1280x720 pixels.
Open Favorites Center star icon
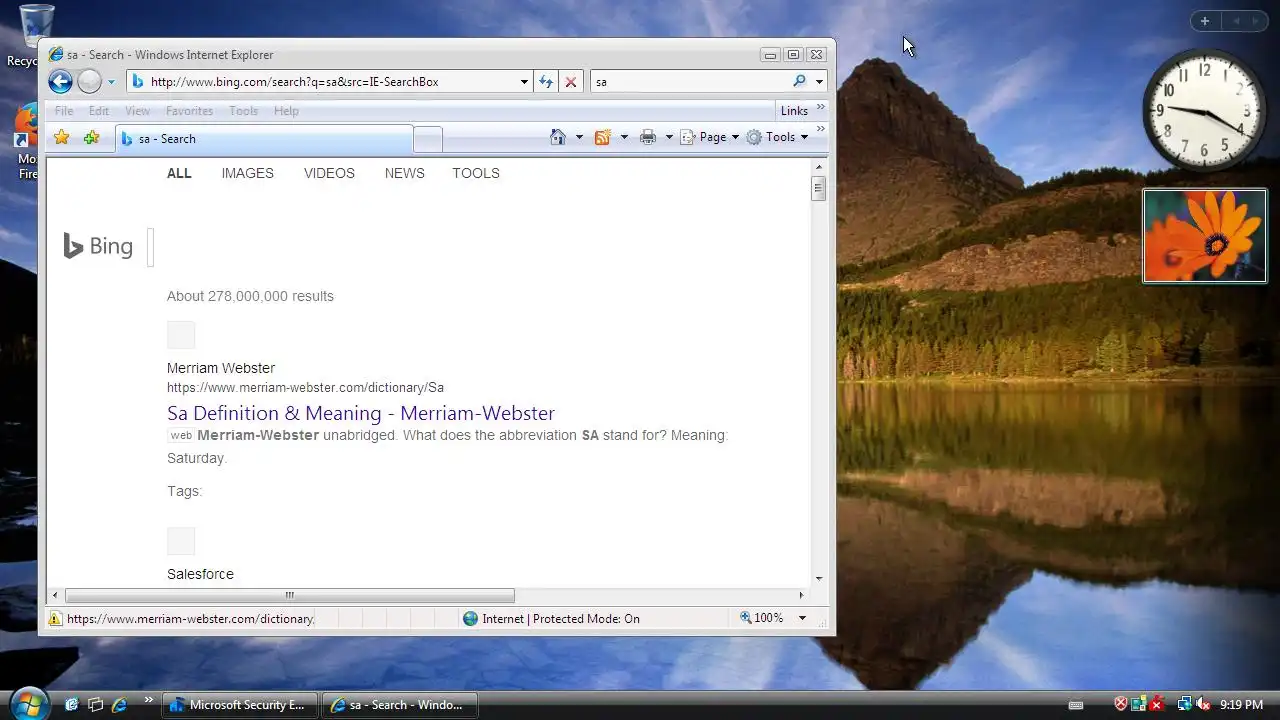tap(61, 138)
